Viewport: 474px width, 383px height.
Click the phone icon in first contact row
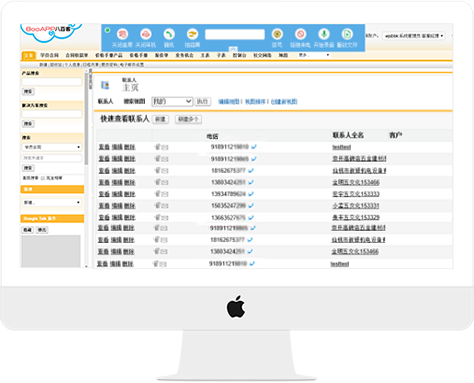[158, 147]
